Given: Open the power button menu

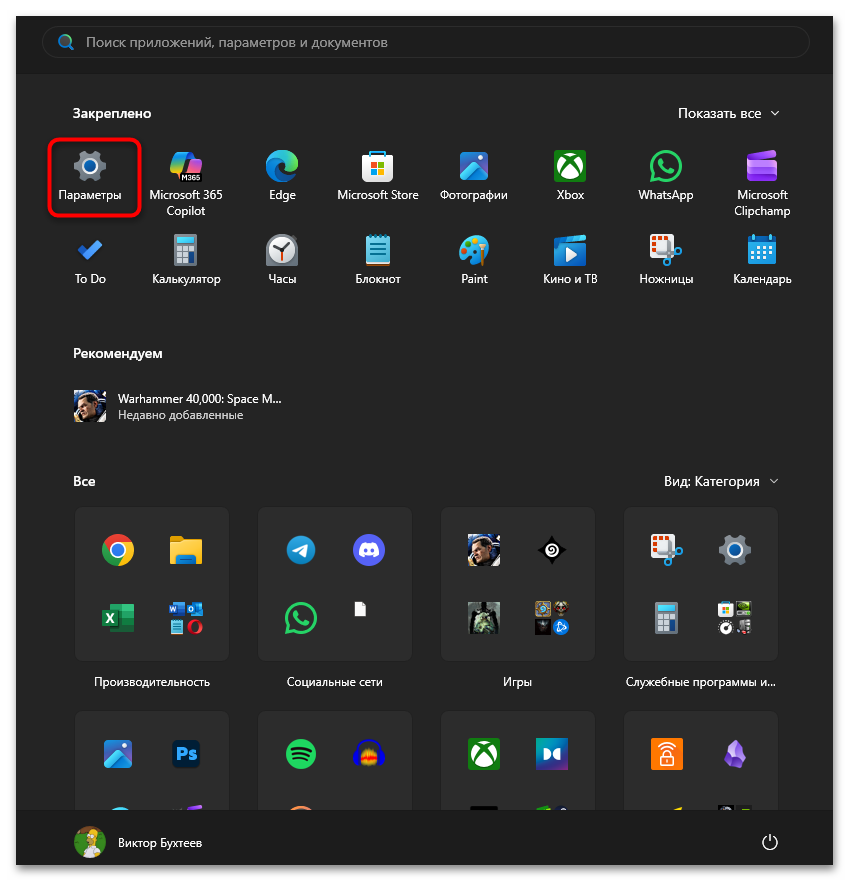Looking at the screenshot, I should tap(769, 843).
